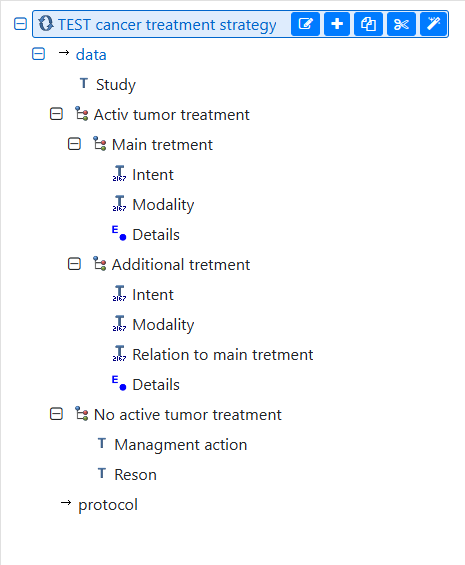Collapse the Main tretment cluster

click(x=74, y=144)
